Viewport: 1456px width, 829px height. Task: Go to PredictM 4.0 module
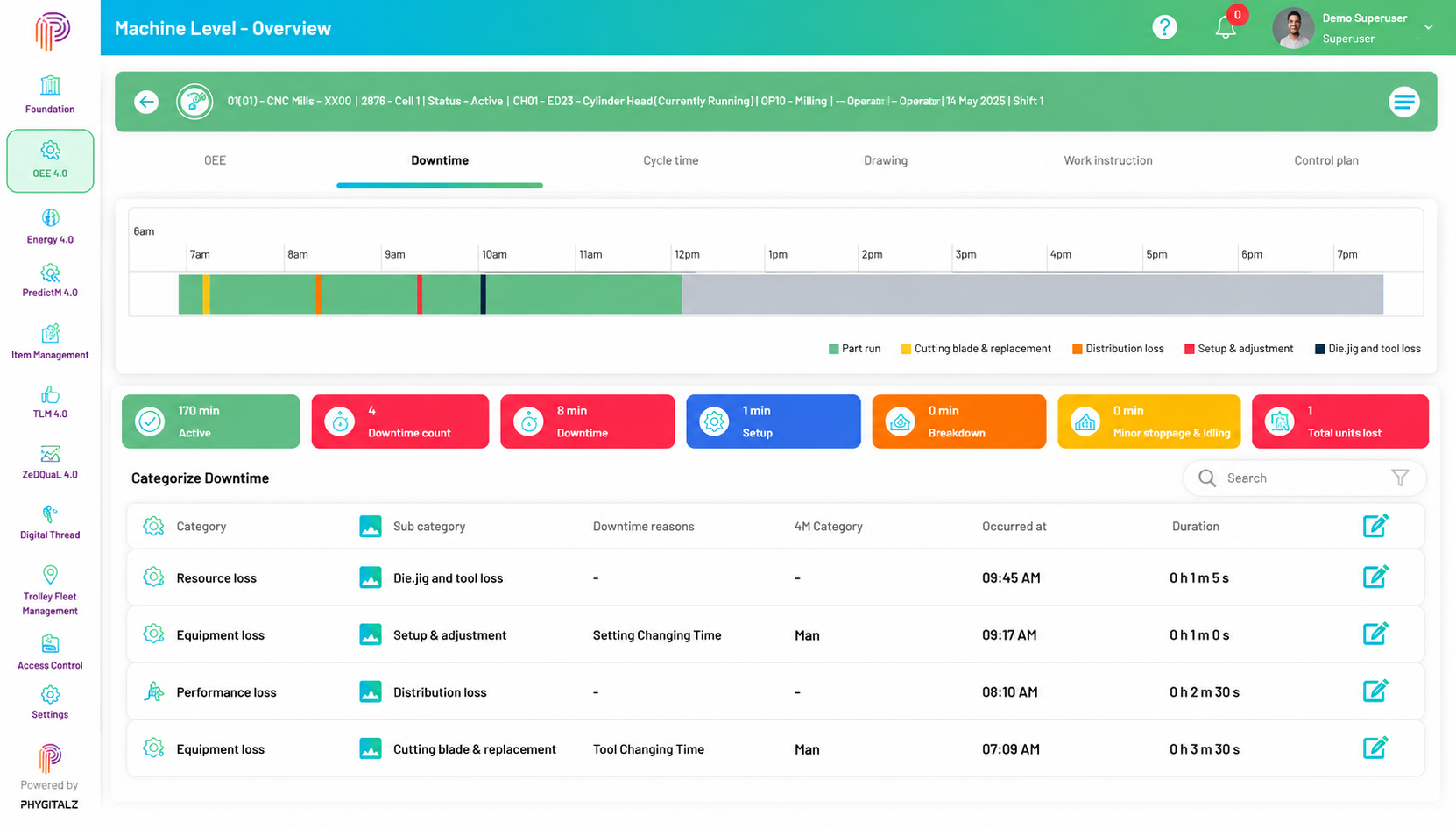point(50,280)
